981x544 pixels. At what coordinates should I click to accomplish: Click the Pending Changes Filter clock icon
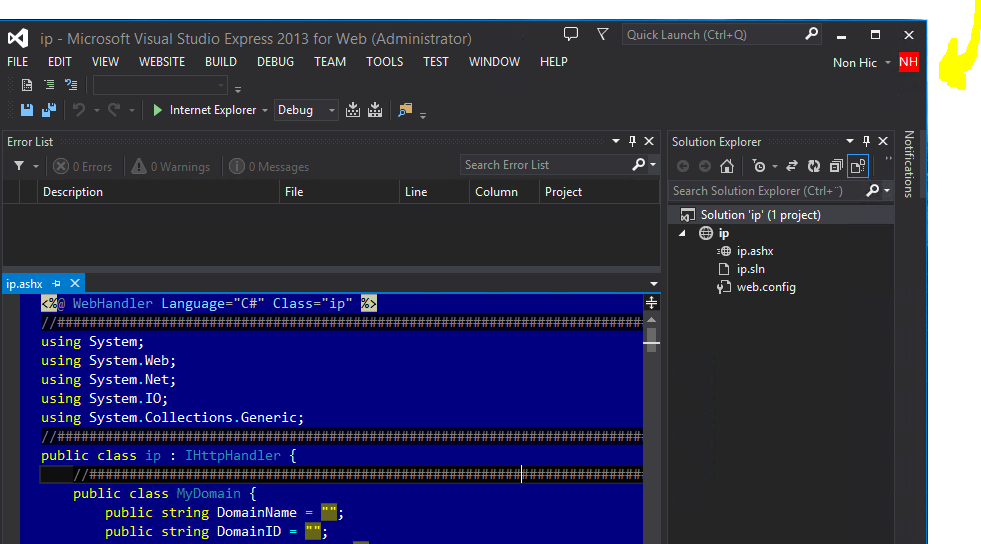(x=759, y=166)
